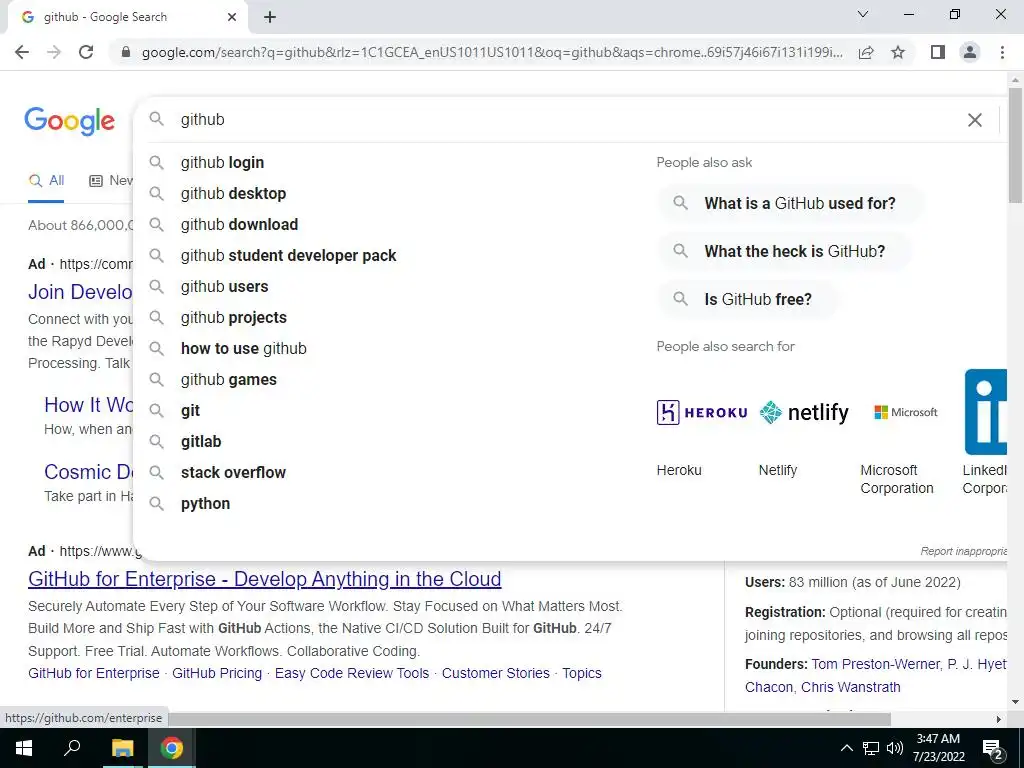Open the taskbar clock showing 3:47 AM
This screenshot has width=1024, height=768.
pyautogui.click(x=938, y=748)
